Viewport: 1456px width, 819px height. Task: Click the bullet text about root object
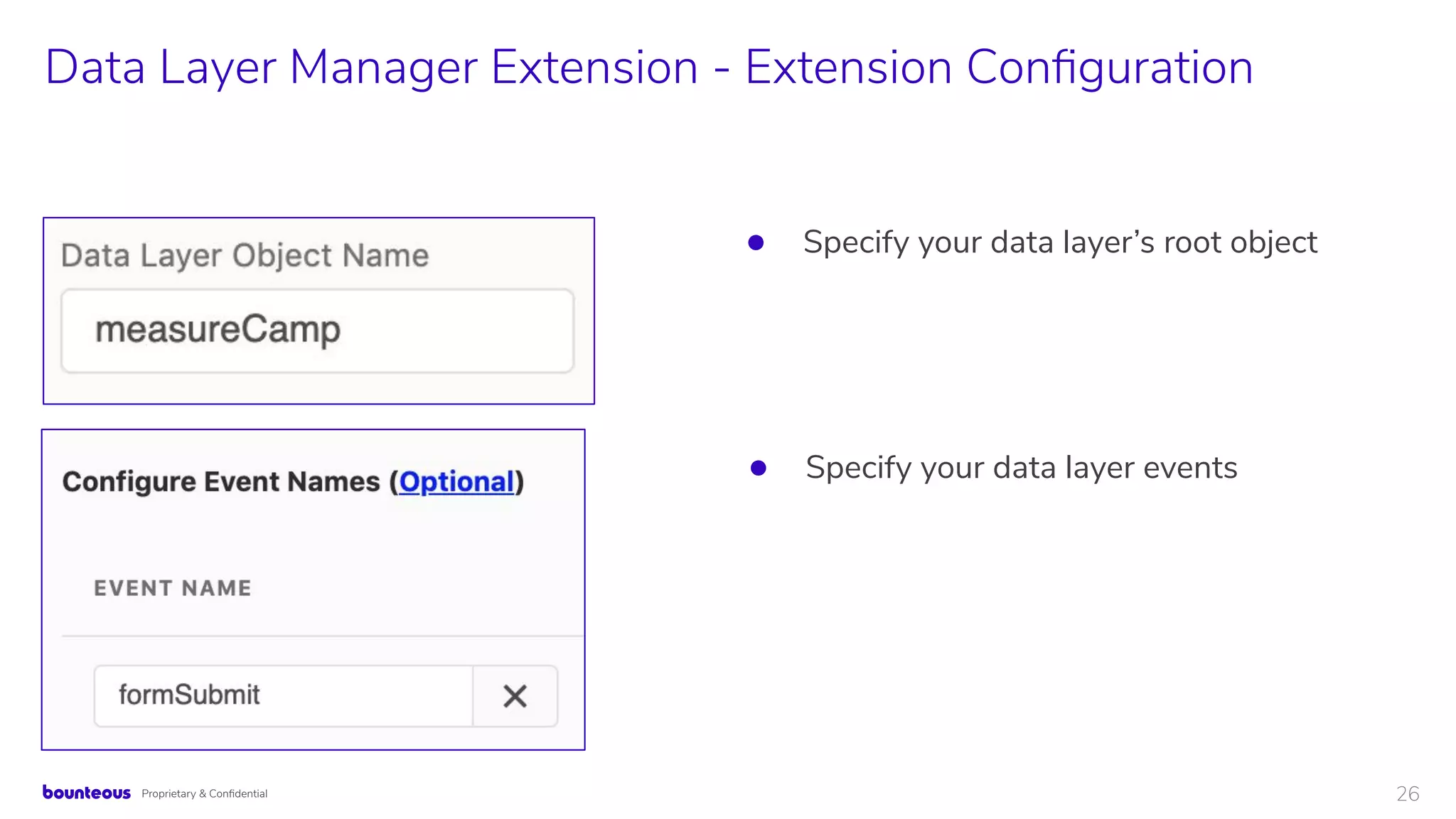(1060, 242)
